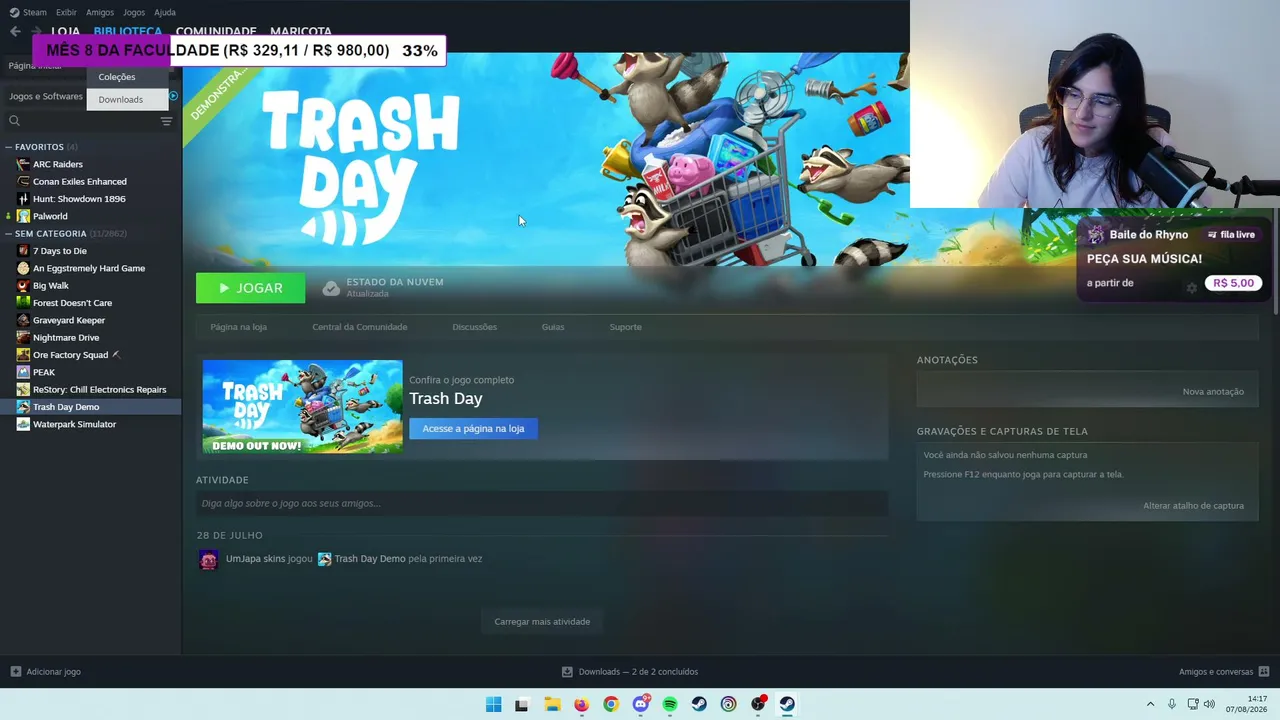Click Nova anotação
Screen dimensions: 1280x720
click(1213, 392)
